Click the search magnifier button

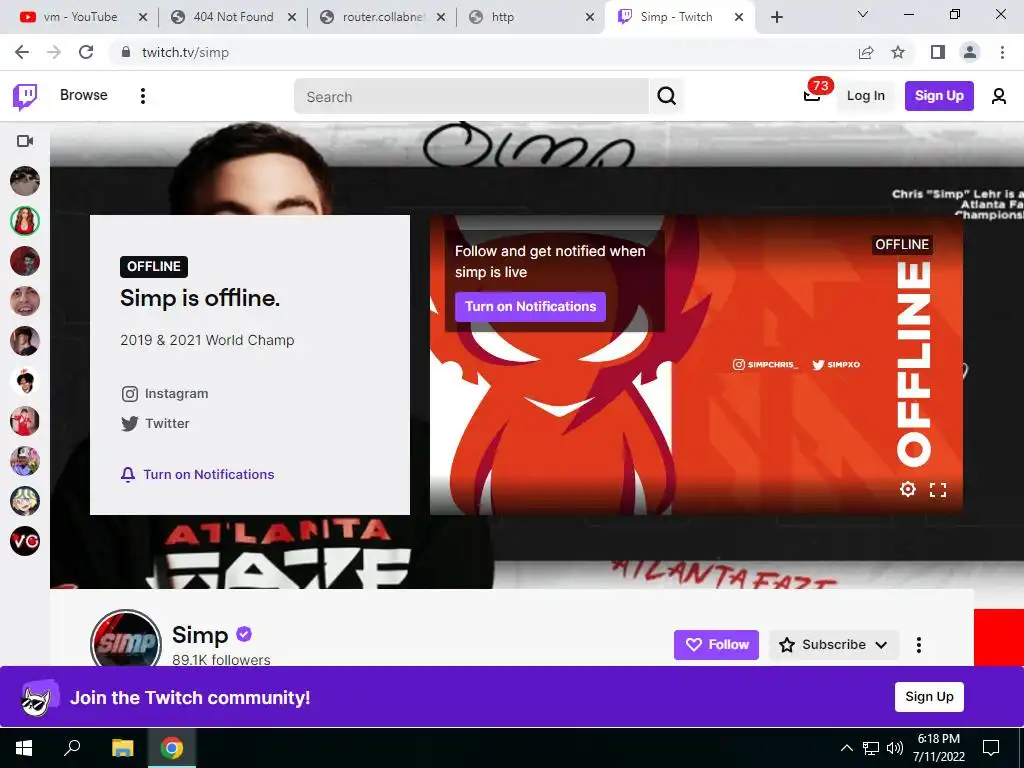point(666,96)
